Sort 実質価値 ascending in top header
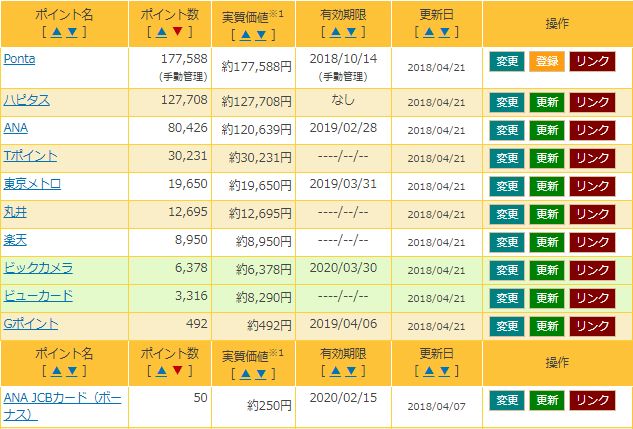 [245, 35]
